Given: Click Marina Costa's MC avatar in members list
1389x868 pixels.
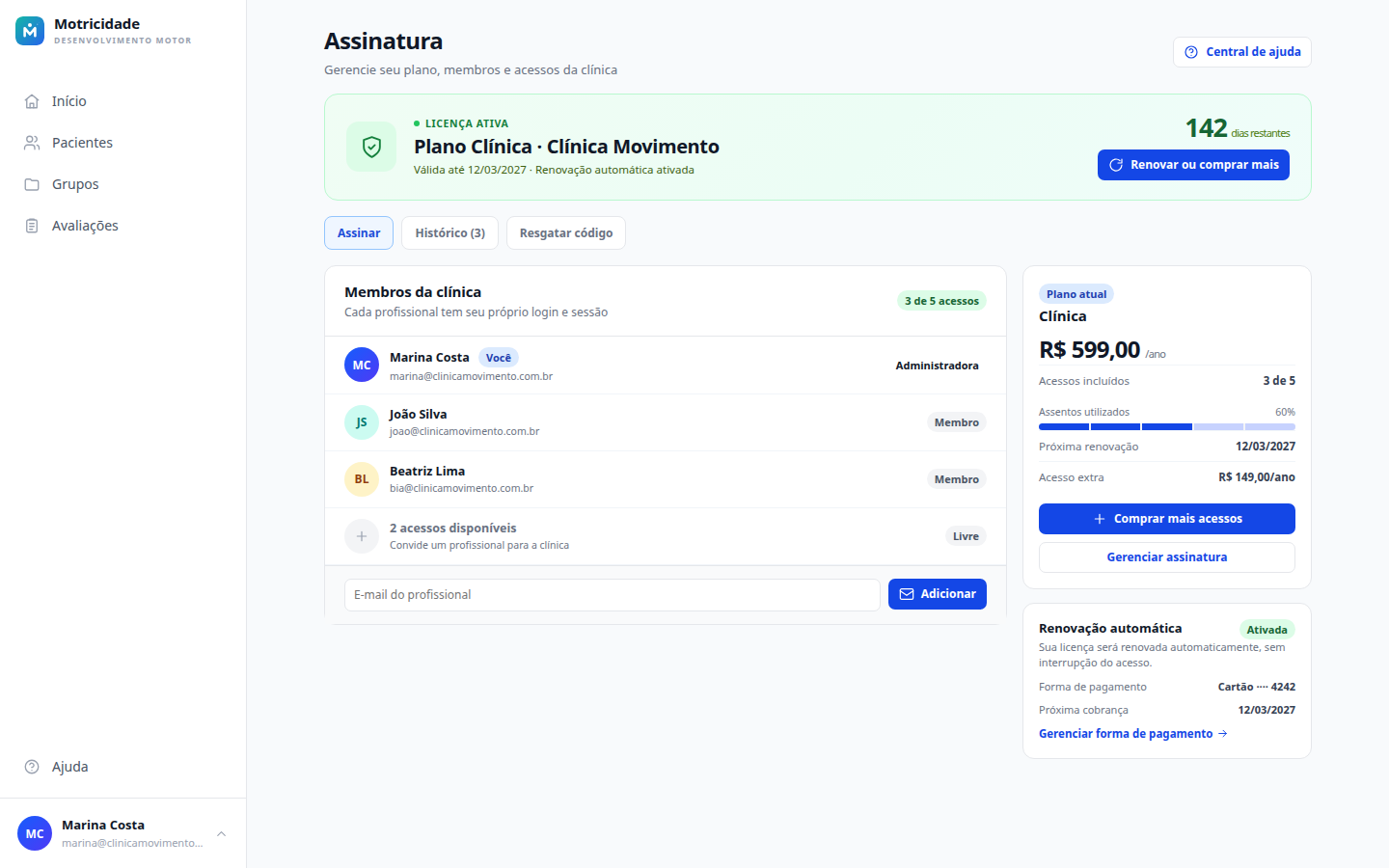Looking at the screenshot, I should [362, 366].
